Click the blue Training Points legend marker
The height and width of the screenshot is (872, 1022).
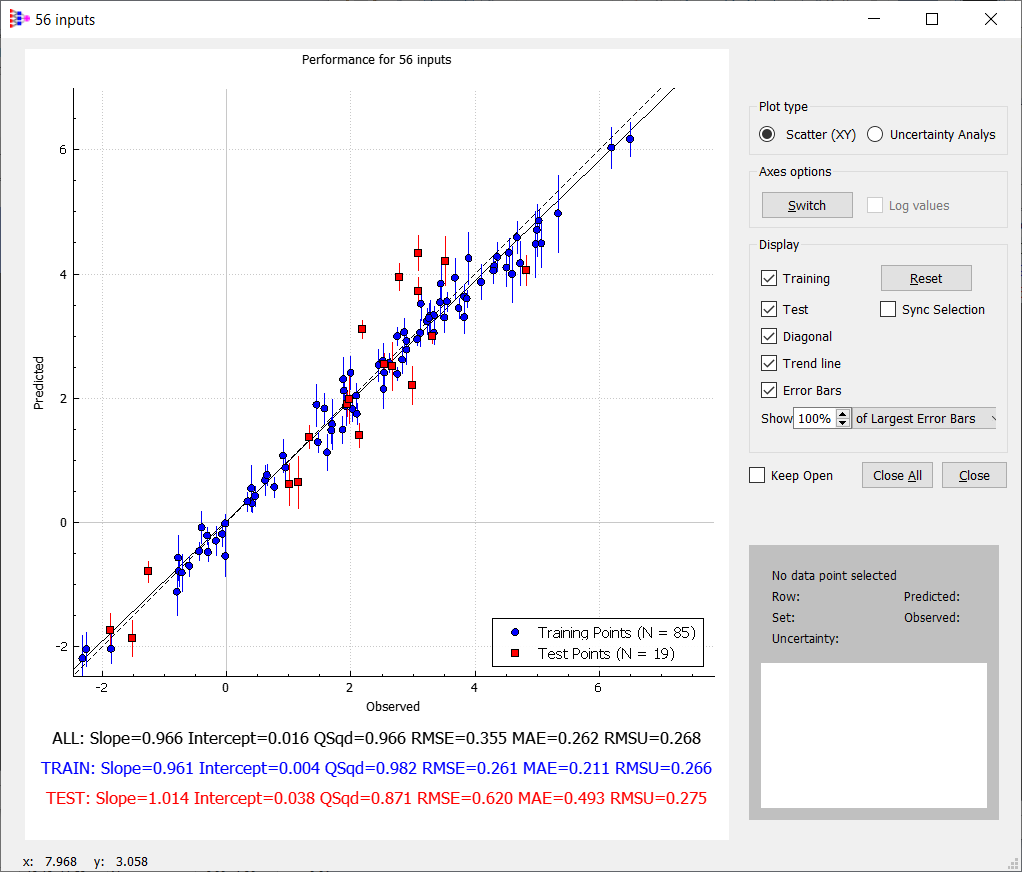(x=515, y=632)
